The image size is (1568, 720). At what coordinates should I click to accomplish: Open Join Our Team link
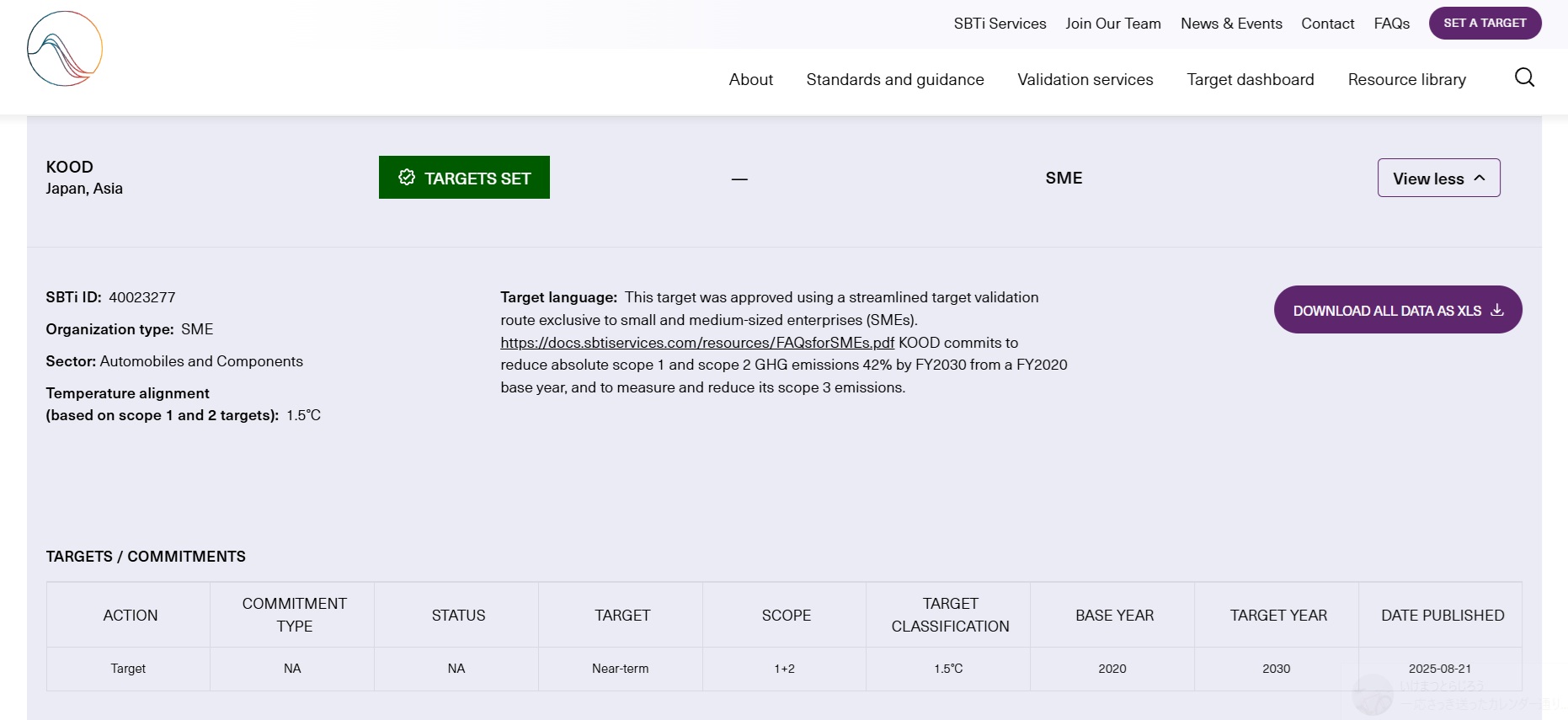[1112, 24]
